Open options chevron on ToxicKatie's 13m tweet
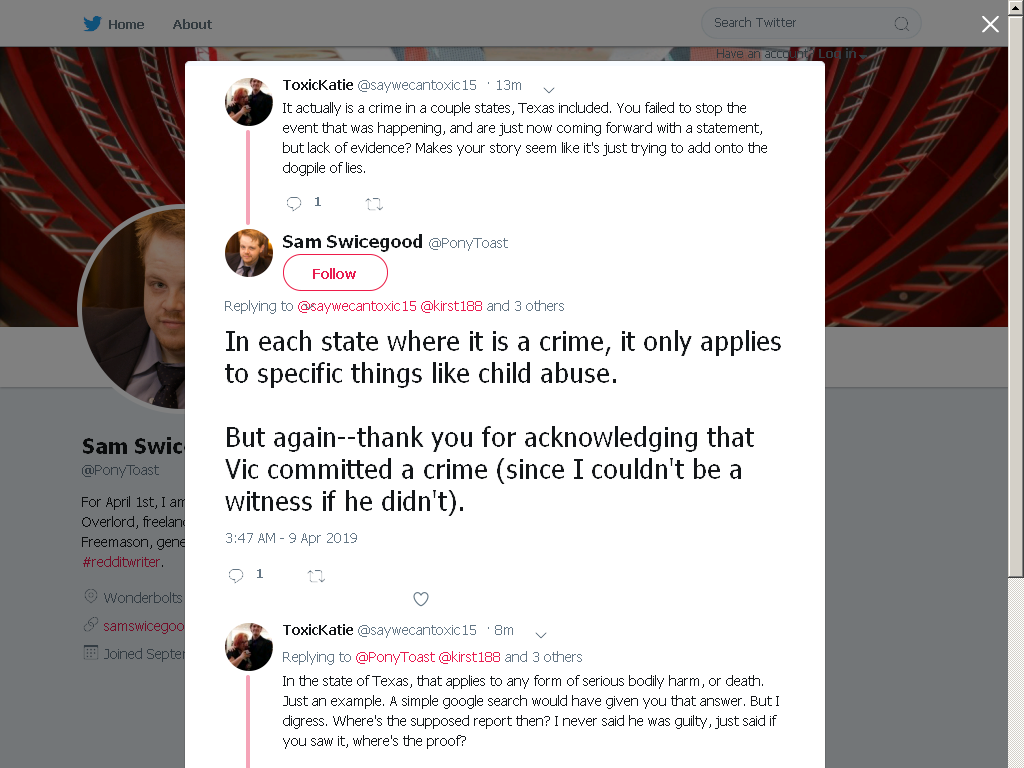 coord(549,89)
